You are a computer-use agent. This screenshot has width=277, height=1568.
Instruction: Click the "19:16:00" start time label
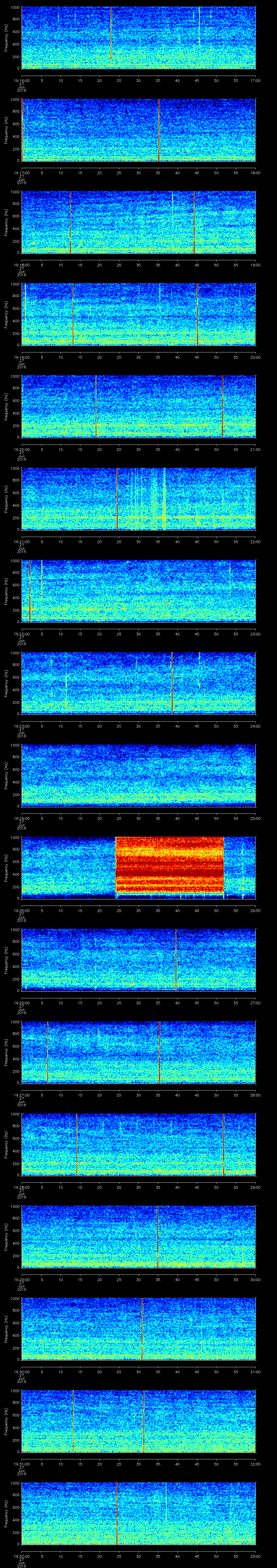[x=21, y=80]
